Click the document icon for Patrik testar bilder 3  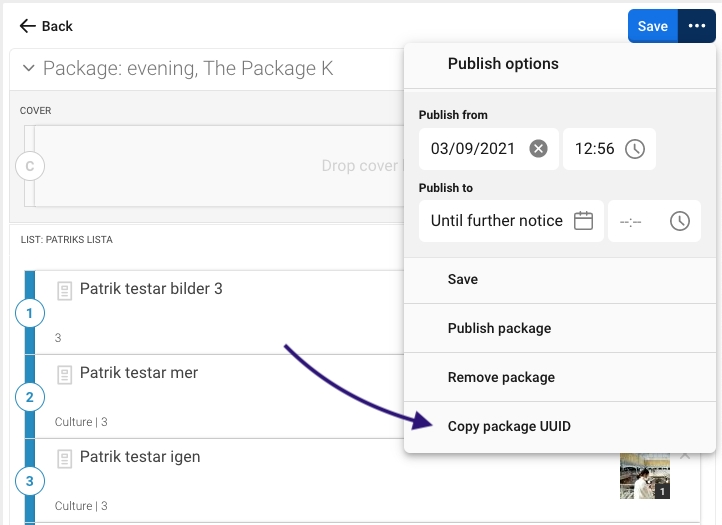[x=65, y=290]
